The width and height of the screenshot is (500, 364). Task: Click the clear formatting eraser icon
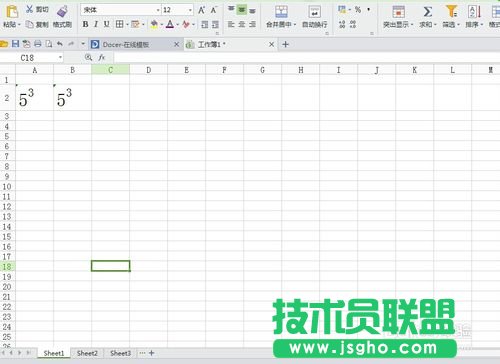click(x=186, y=24)
